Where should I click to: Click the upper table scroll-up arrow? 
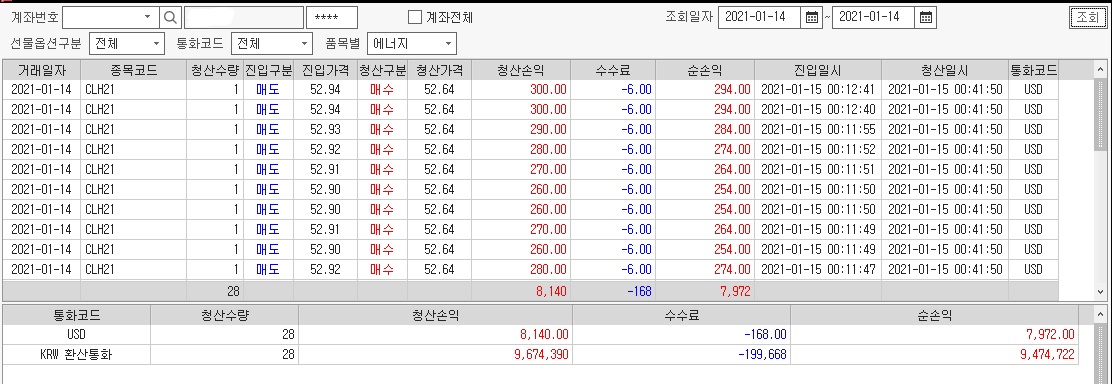(1101, 70)
